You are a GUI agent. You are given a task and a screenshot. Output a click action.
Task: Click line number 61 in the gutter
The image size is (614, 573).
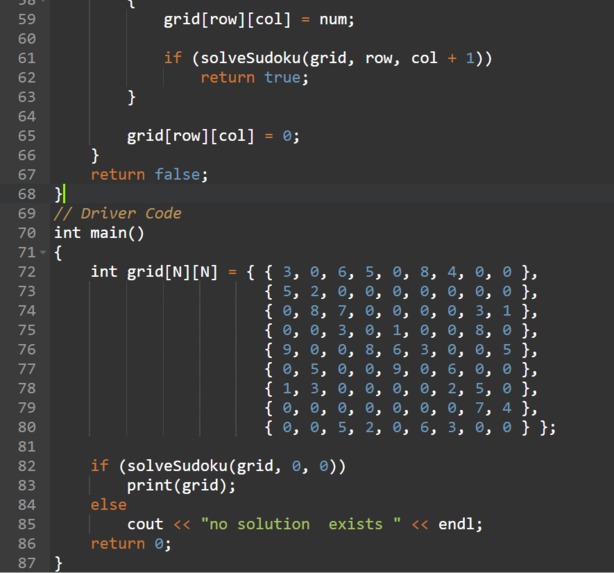point(27,58)
